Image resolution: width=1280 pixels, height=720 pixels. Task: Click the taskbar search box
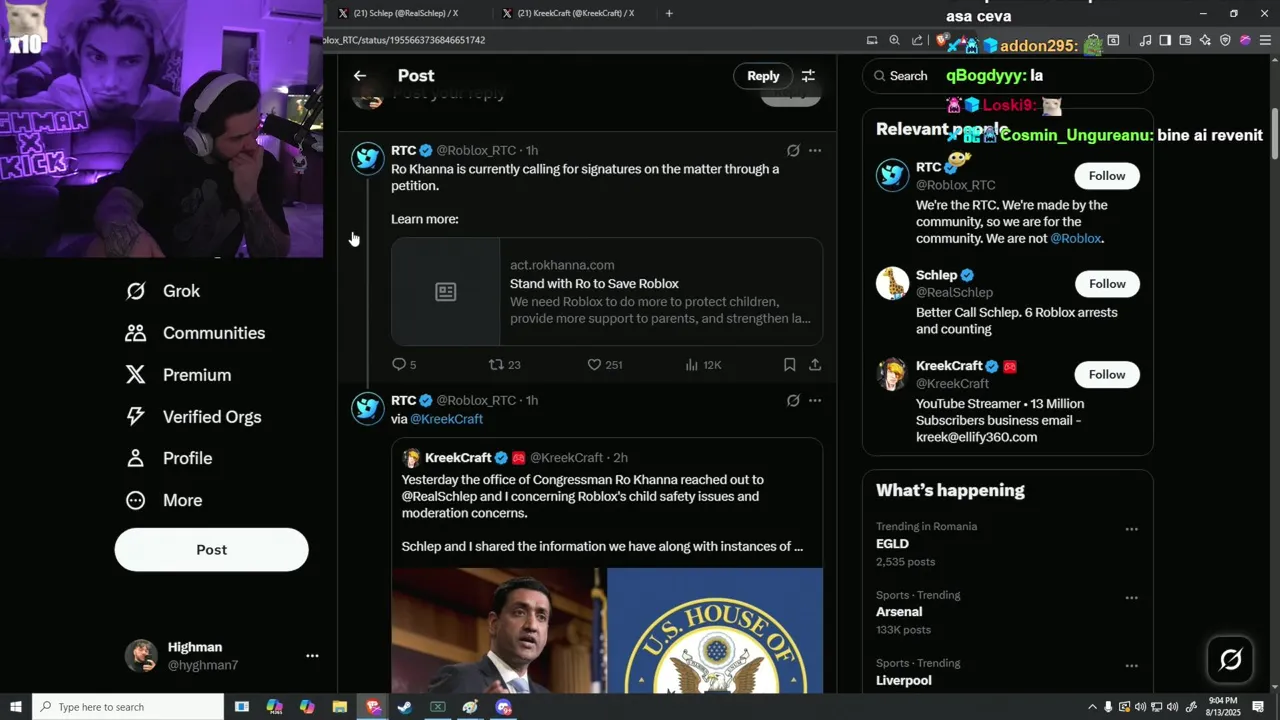[x=128, y=707]
